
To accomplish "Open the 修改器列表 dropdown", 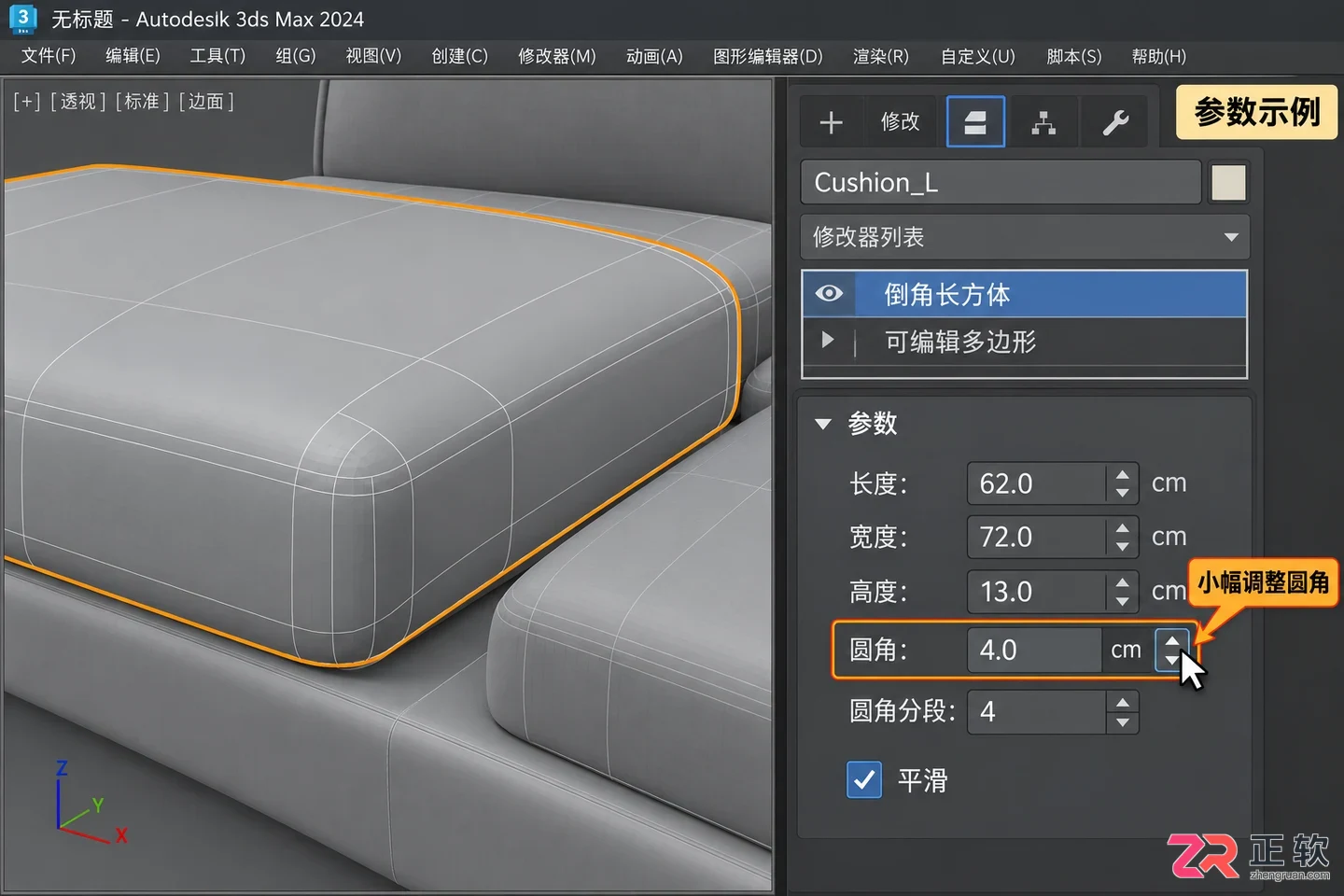I will coord(1024,237).
